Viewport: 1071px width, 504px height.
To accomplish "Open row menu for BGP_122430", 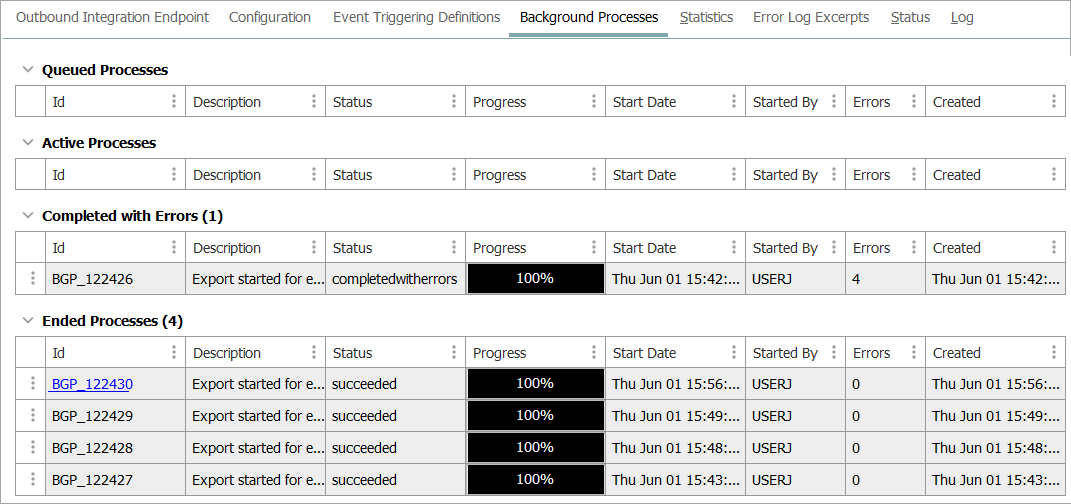I will click(x=31, y=384).
